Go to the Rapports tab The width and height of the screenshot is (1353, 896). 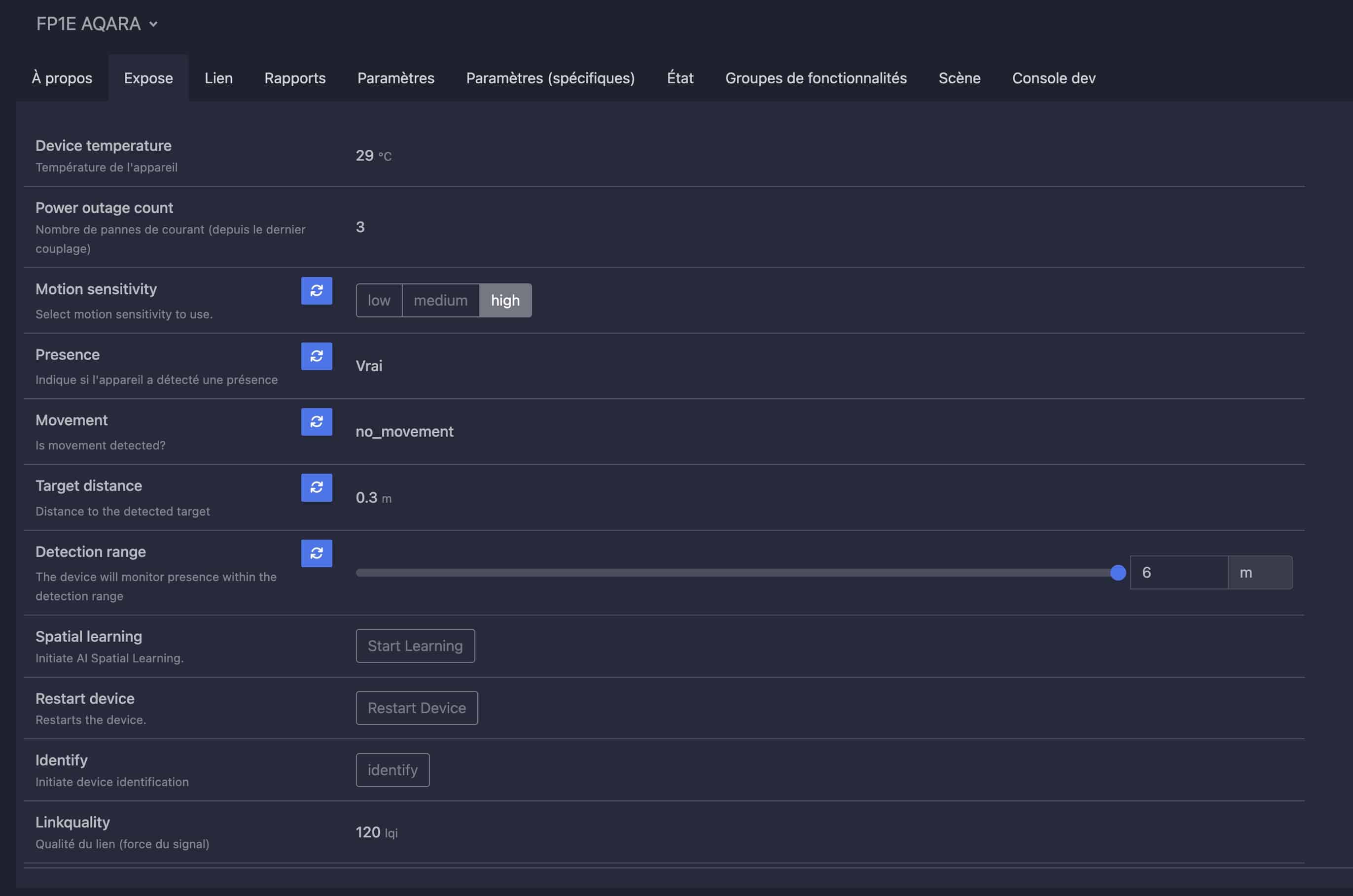[295, 78]
